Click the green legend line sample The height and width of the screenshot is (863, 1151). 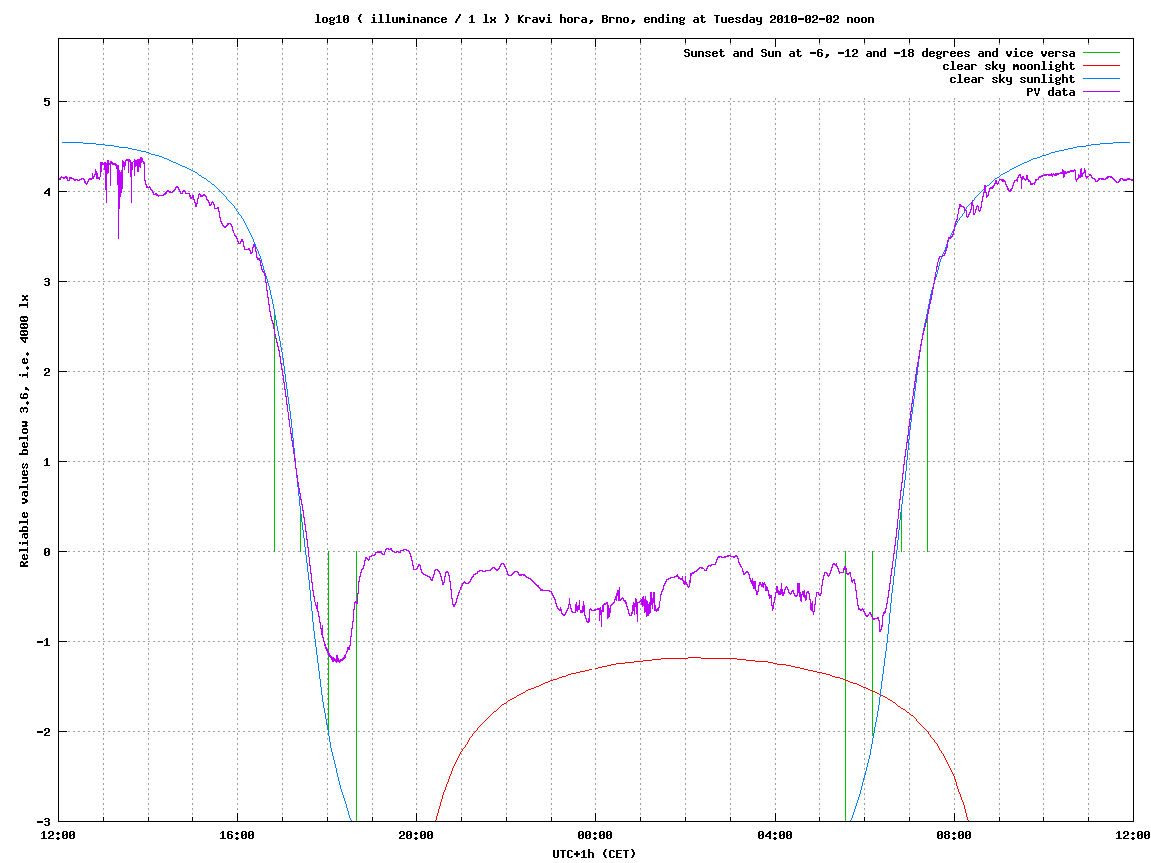tap(1101, 53)
